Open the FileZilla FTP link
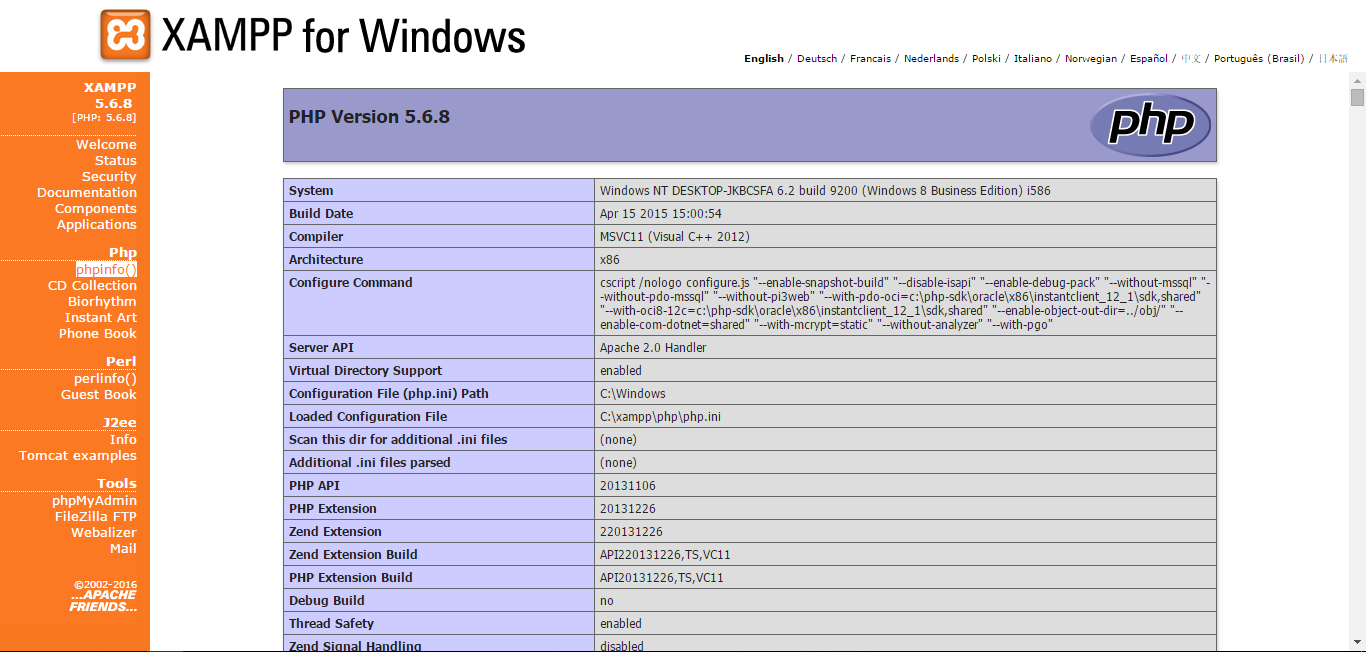This screenshot has width=1366, height=652. (x=96, y=517)
